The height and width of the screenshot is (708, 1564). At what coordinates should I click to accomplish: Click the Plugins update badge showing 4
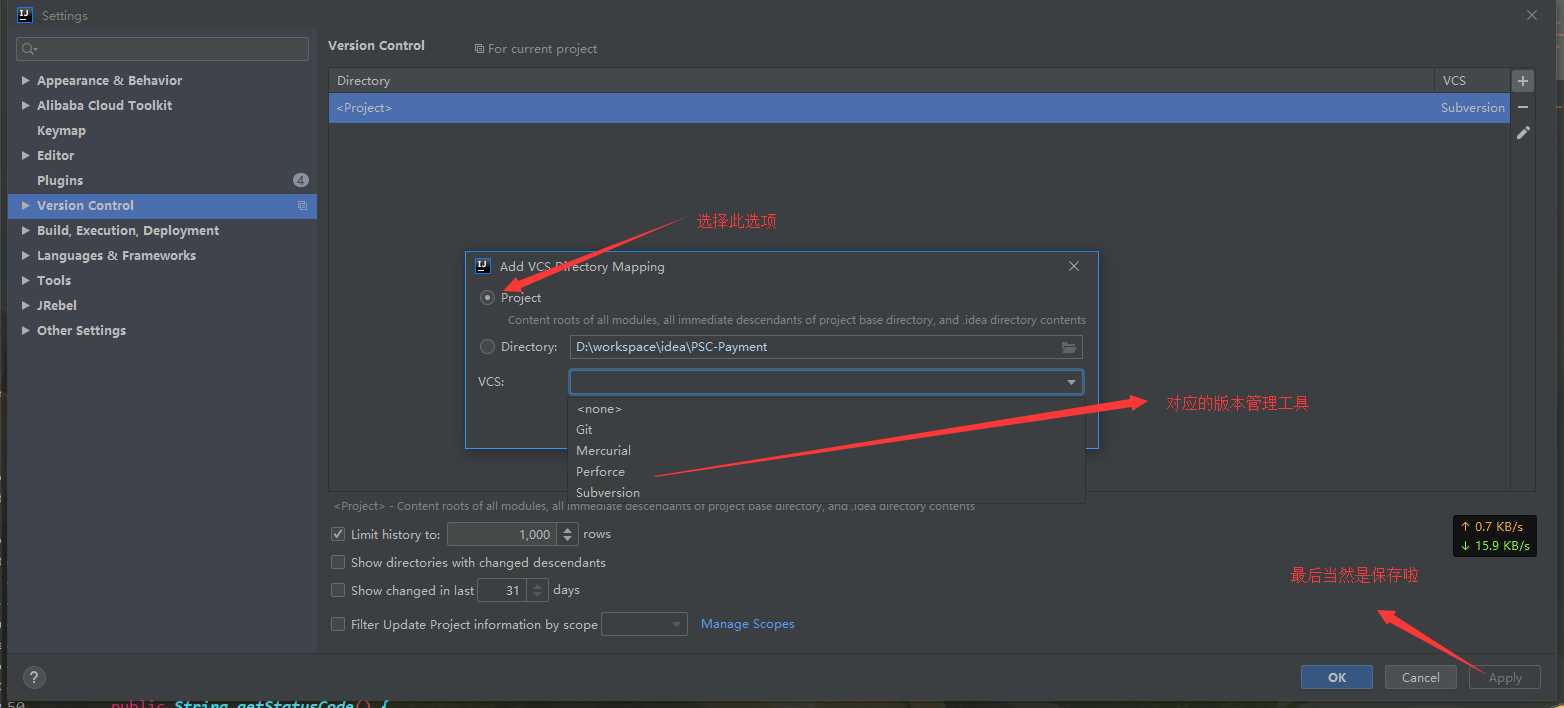pyautogui.click(x=301, y=180)
